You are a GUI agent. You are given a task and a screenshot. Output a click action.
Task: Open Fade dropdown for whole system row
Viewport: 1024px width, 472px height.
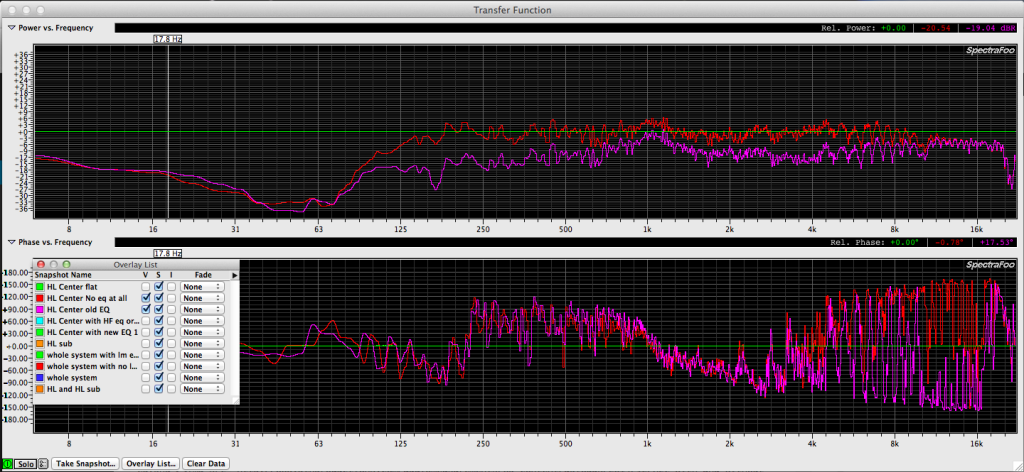[x=201, y=378]
